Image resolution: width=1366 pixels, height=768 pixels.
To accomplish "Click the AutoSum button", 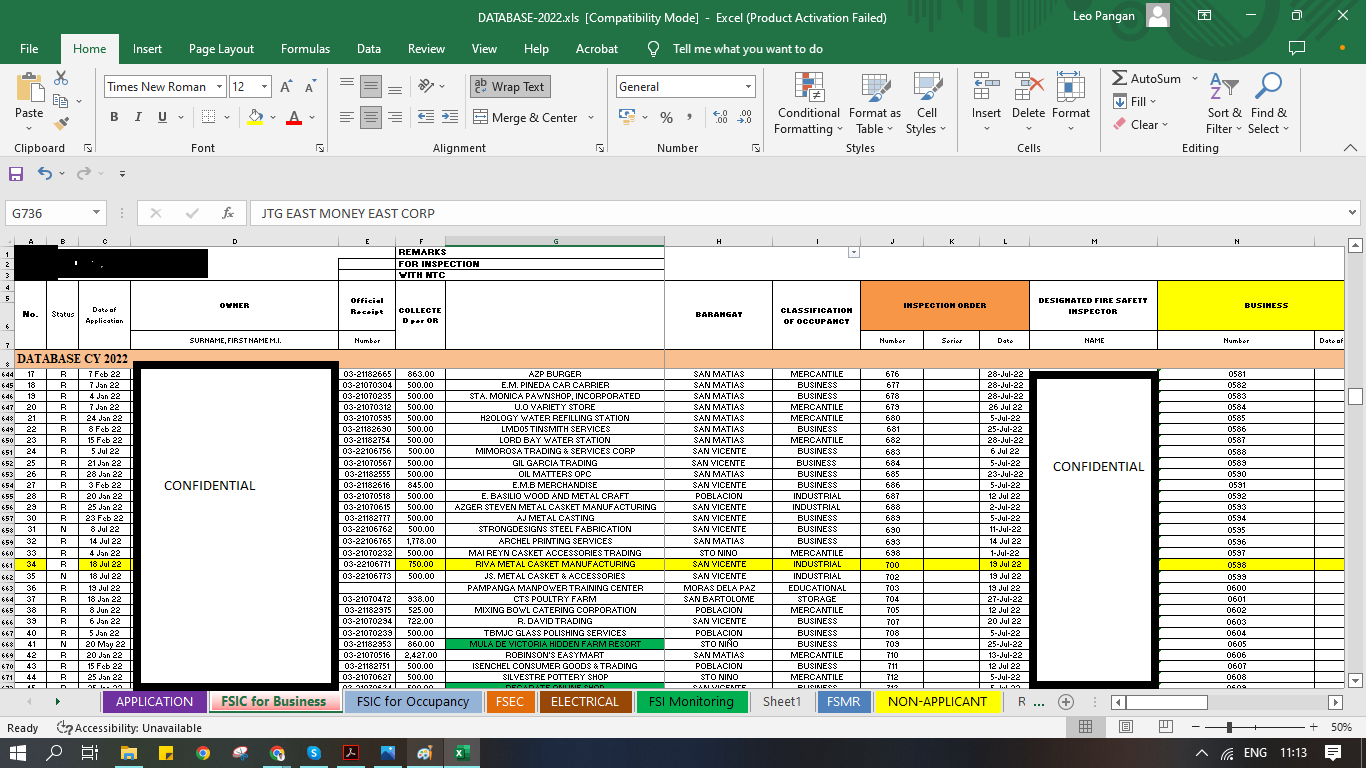I will tap(1146, 78).
